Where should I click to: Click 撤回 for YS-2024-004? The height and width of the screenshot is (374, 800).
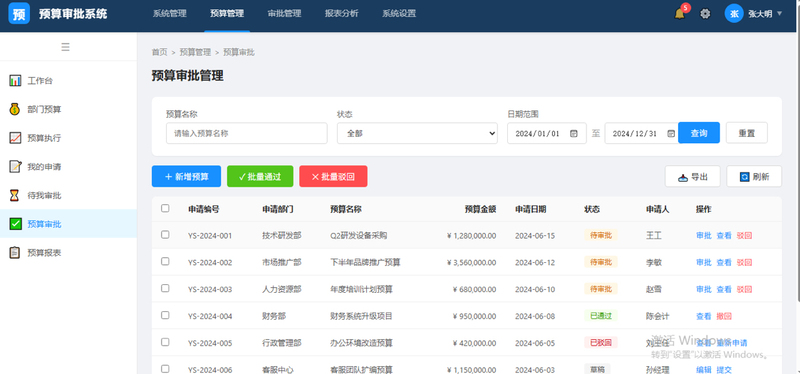pyautogui.click(x=724, y=316)
